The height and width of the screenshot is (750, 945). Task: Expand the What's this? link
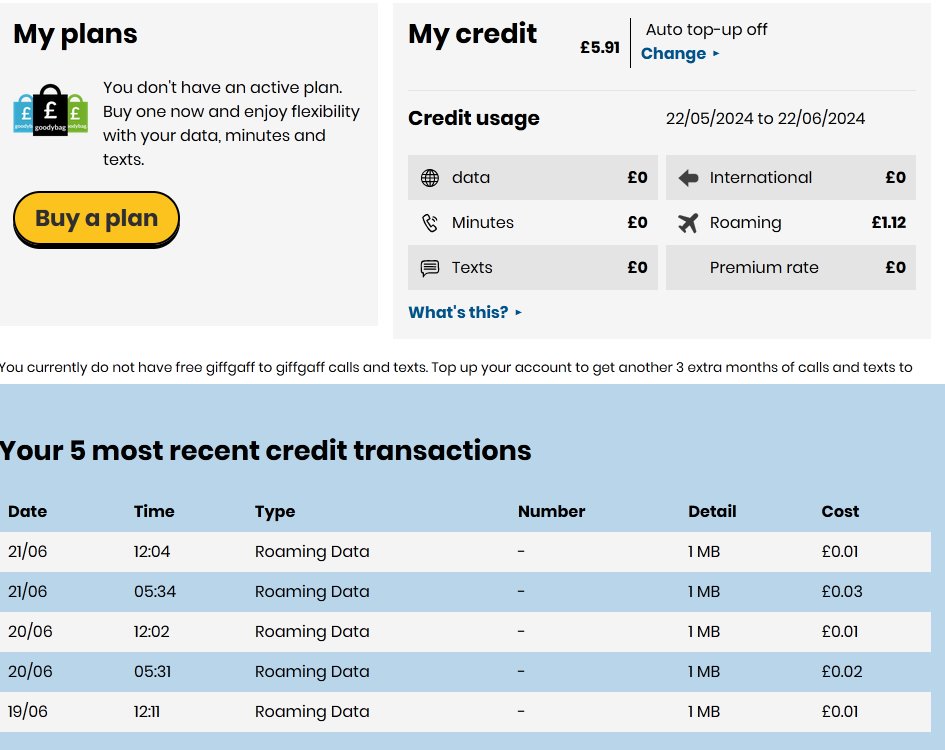pyautogui.click(x=465, y=312)
